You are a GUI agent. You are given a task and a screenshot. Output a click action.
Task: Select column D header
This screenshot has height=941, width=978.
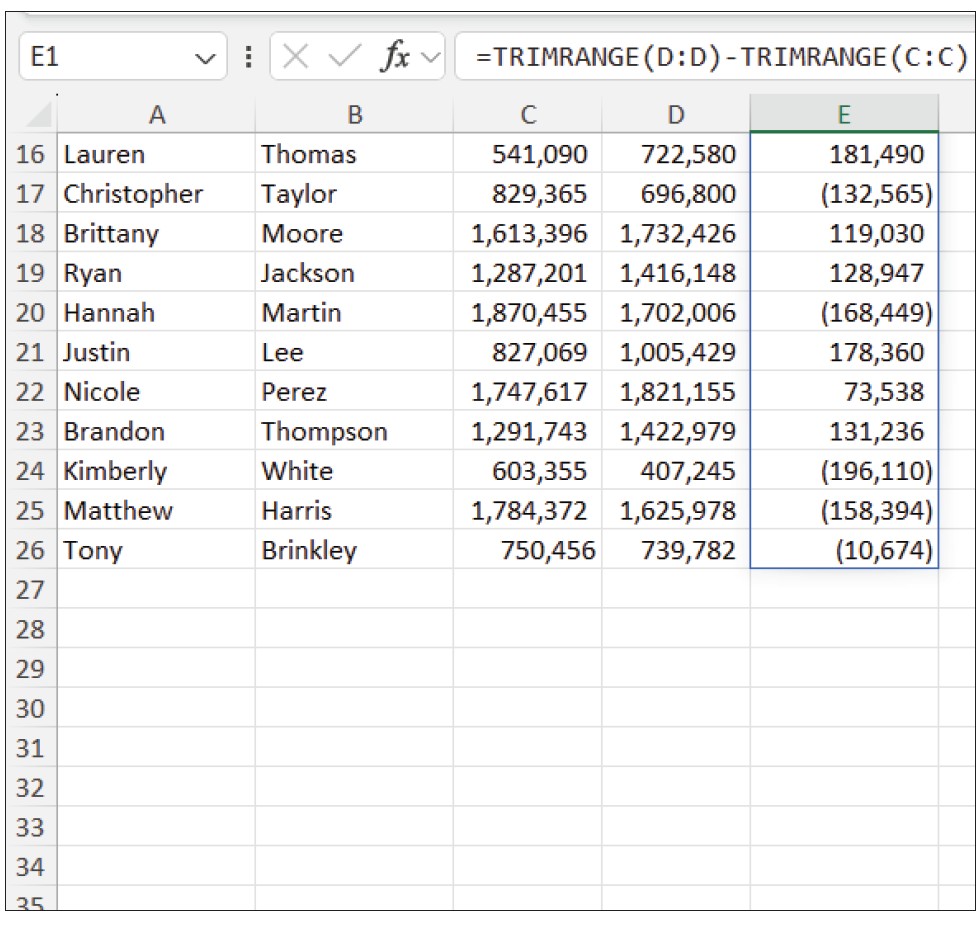pos(676,115)
